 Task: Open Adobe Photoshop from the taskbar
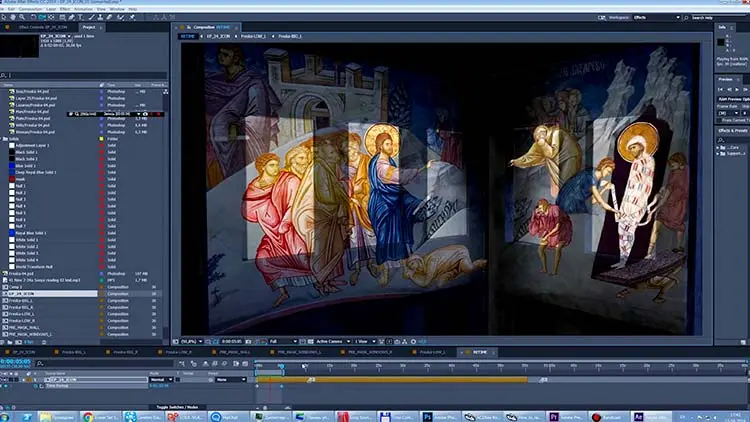440,417
